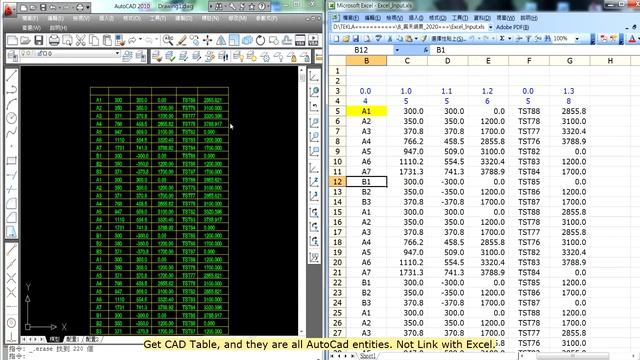Expand the AutoSum dropdown arrow in Excel
This screenshot has height=360, width=640.
pos(509,38)
